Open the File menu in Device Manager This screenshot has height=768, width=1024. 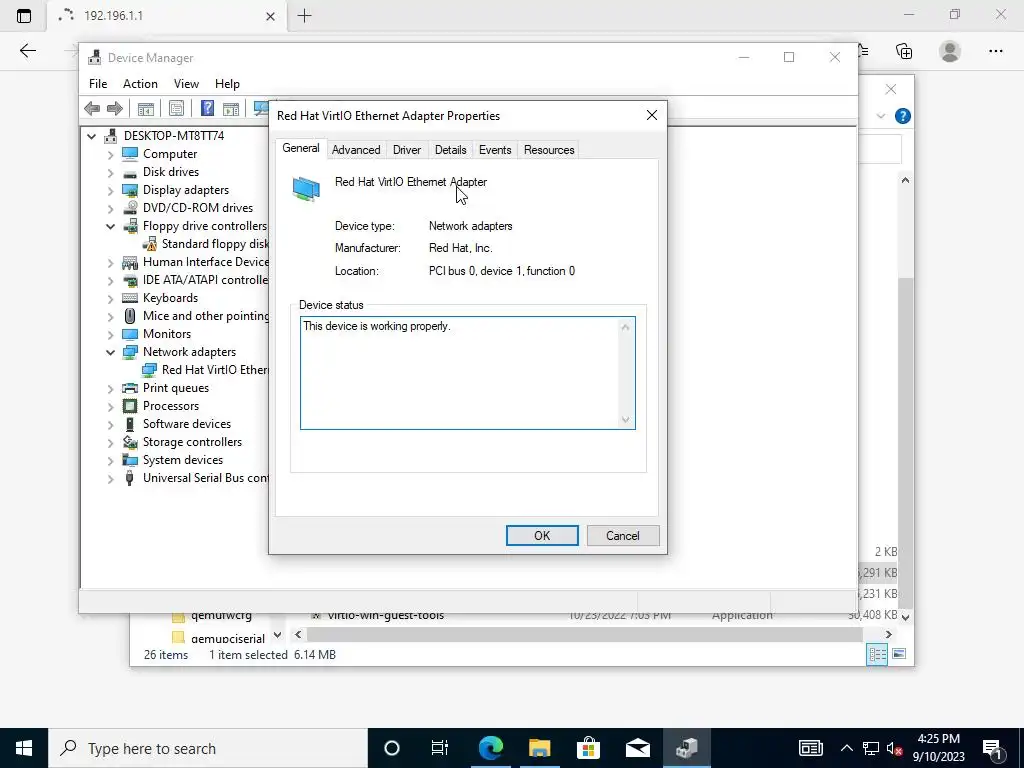[98, 84]
